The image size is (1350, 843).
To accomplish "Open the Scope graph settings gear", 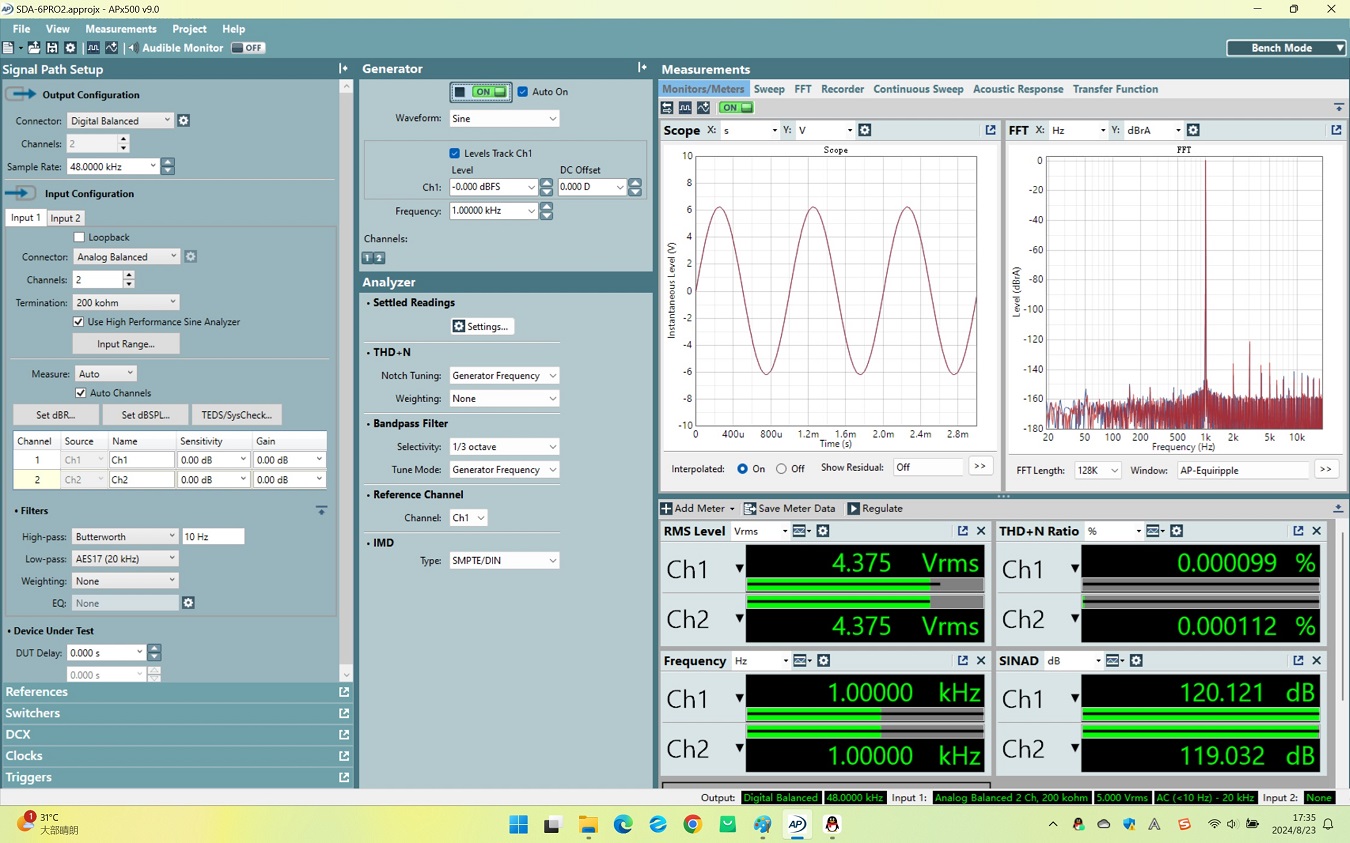I will (x=865, y=130).
